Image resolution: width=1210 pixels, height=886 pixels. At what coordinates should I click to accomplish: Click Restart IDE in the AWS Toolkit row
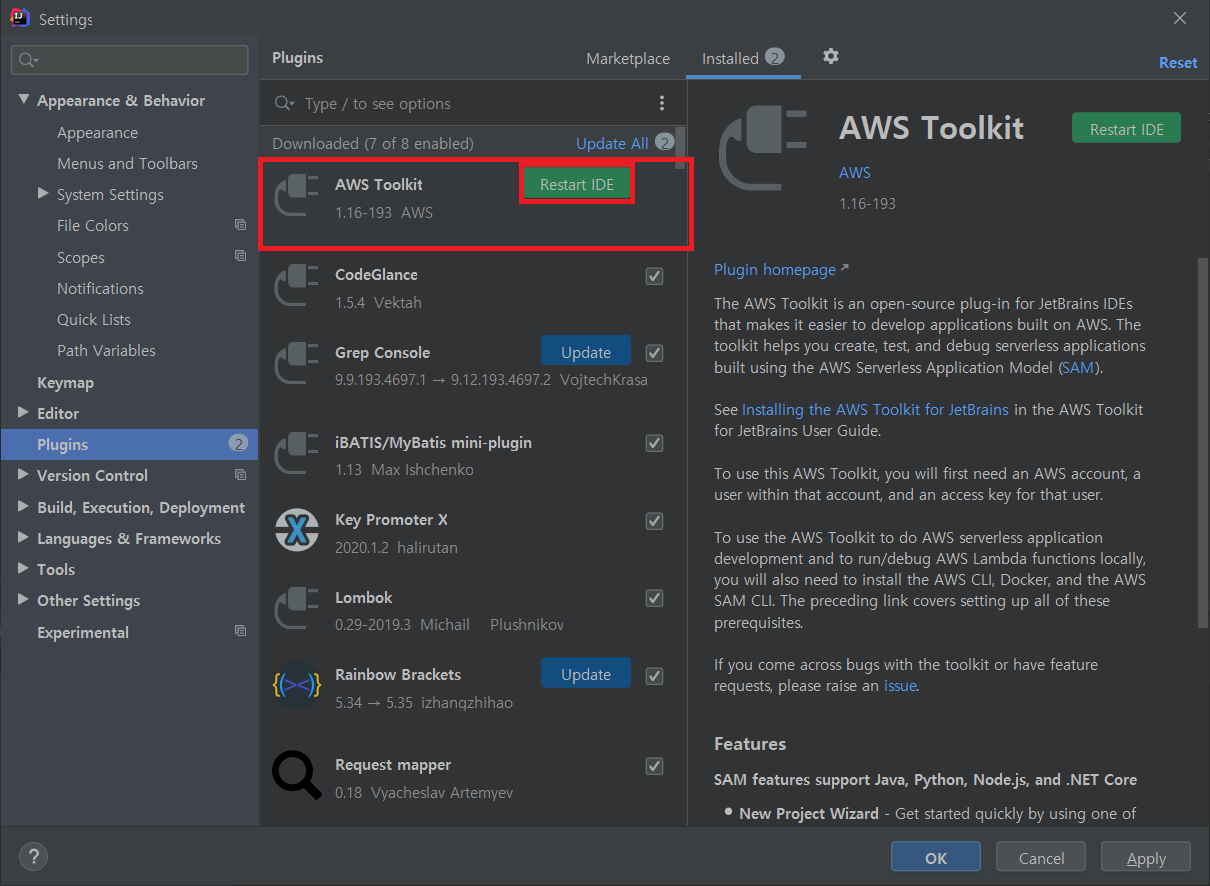pyautogui.click(x=577, y=185)
